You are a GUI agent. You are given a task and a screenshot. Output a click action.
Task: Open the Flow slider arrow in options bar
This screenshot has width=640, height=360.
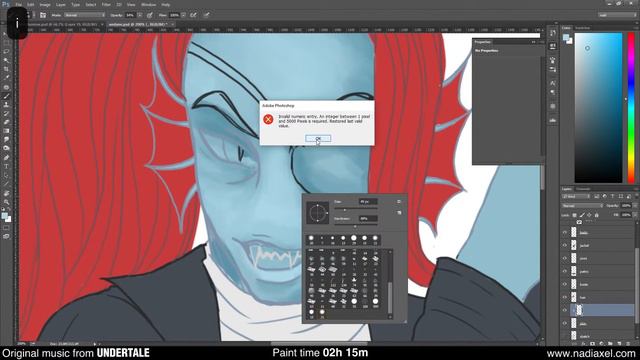[x=183, y=15]
